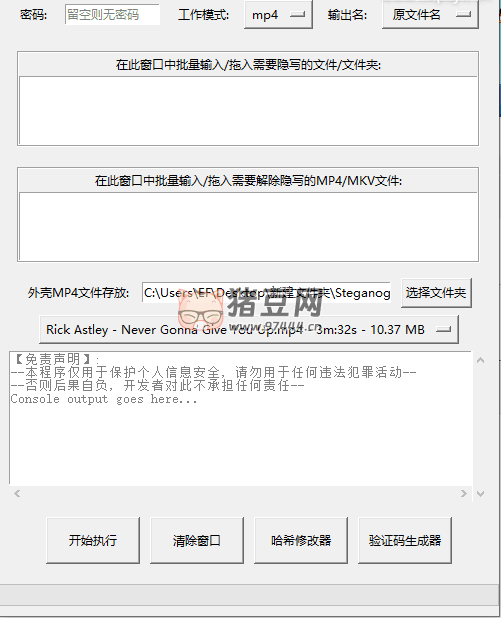
Task: Click the 外壳MP4文件存放 label
Action: pos(78,293)
